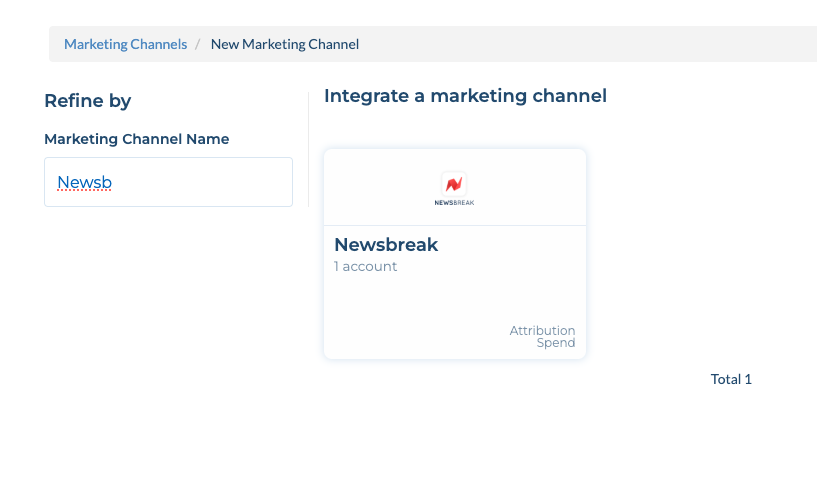Click the red Newsbreak logo icon
Image resolution: width=817 pixels, height=482 pixels.
pyautogui.click(x=454, y=184)
